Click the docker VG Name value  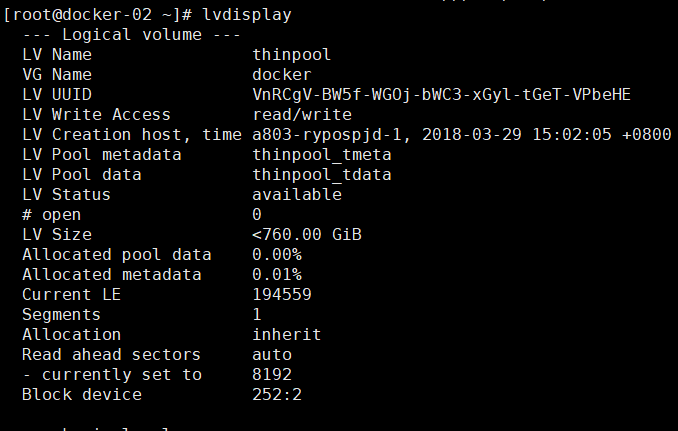click(x=281, y=75)
